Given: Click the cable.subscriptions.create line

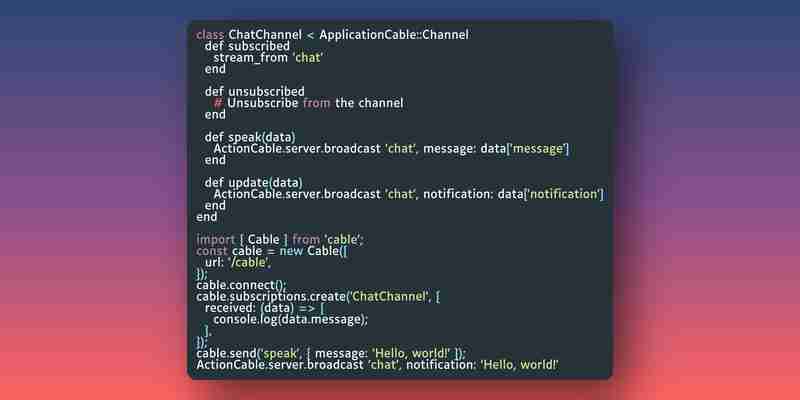Looking at the screenshot, I should coord(318,296).
